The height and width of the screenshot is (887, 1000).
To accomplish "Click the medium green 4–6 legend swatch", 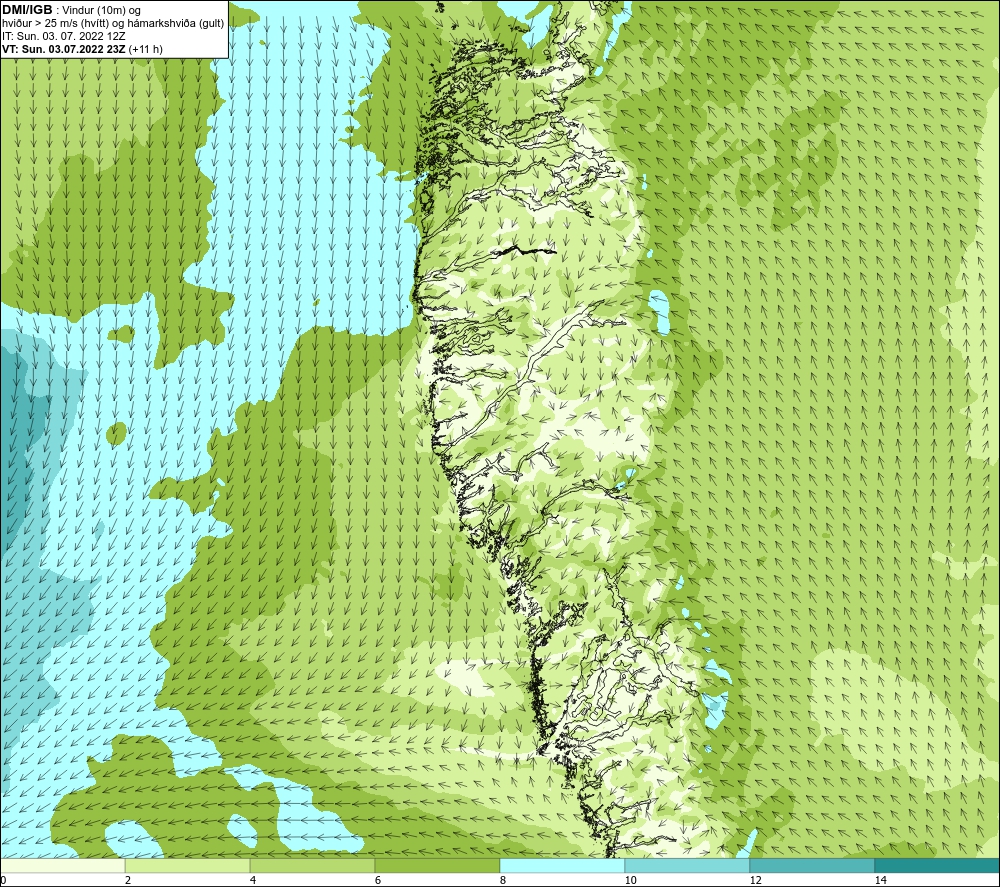I will 312,866.
